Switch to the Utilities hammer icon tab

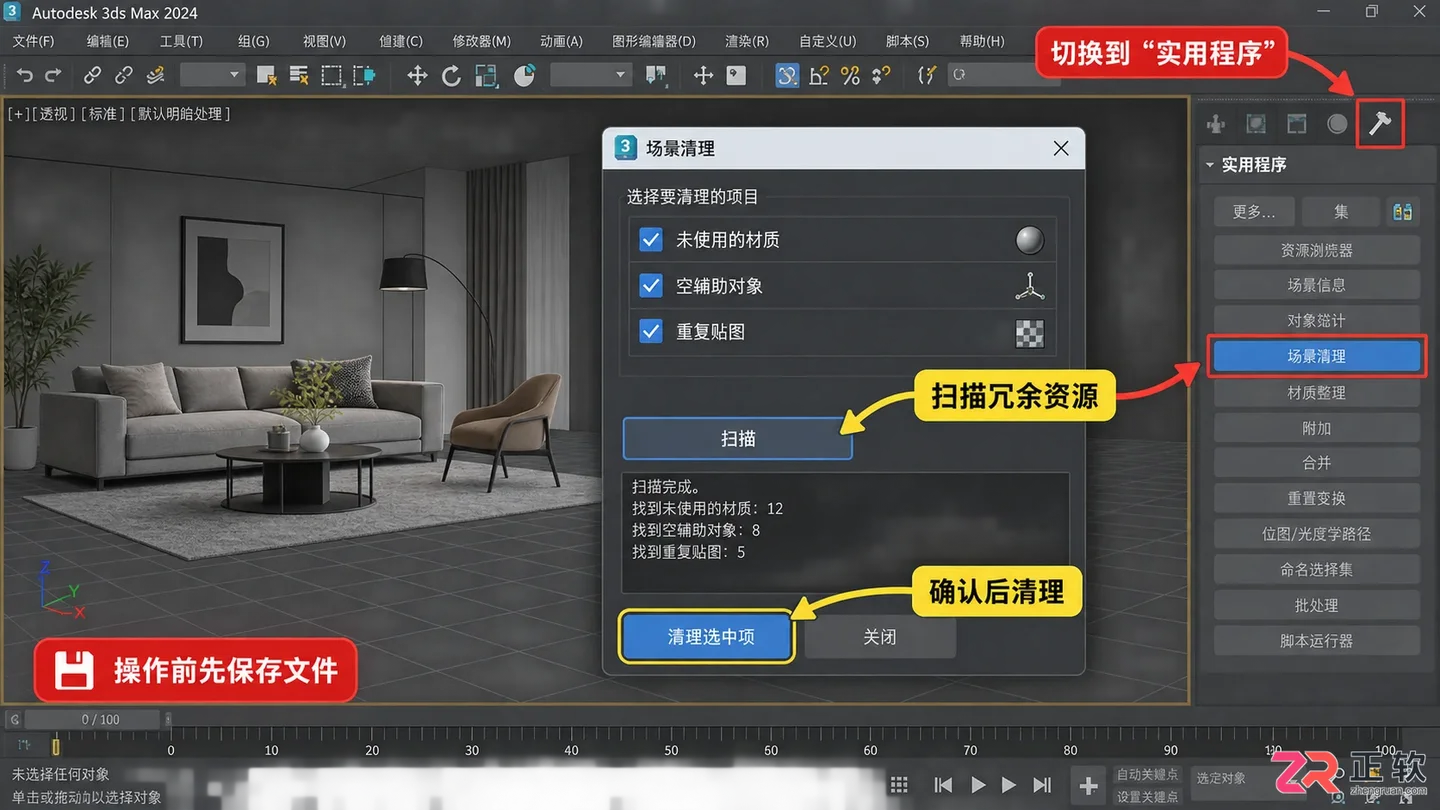coord(1380,124)
